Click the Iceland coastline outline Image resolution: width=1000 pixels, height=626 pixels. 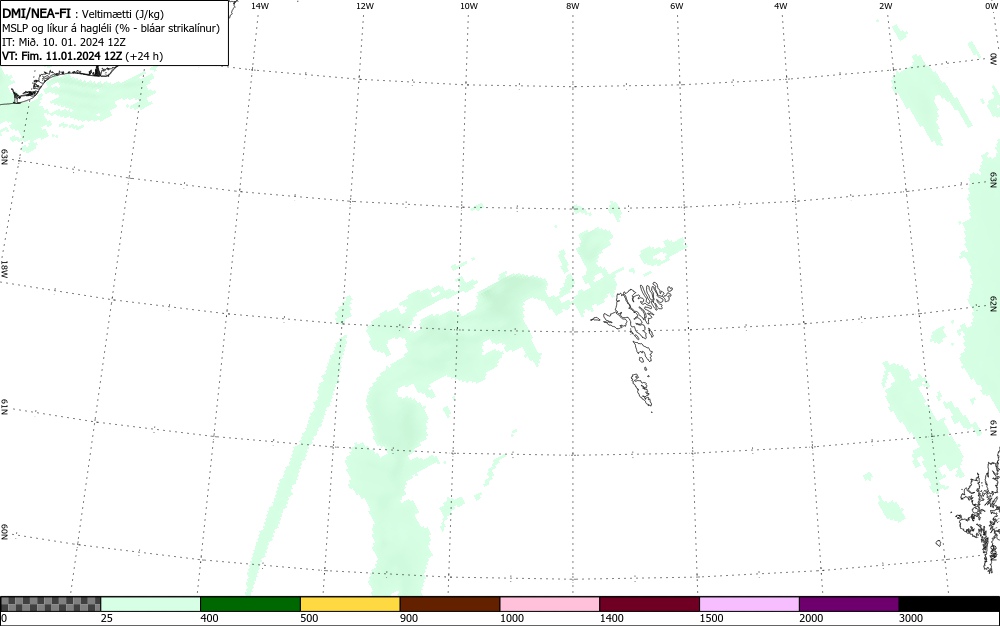pos(61,83)
